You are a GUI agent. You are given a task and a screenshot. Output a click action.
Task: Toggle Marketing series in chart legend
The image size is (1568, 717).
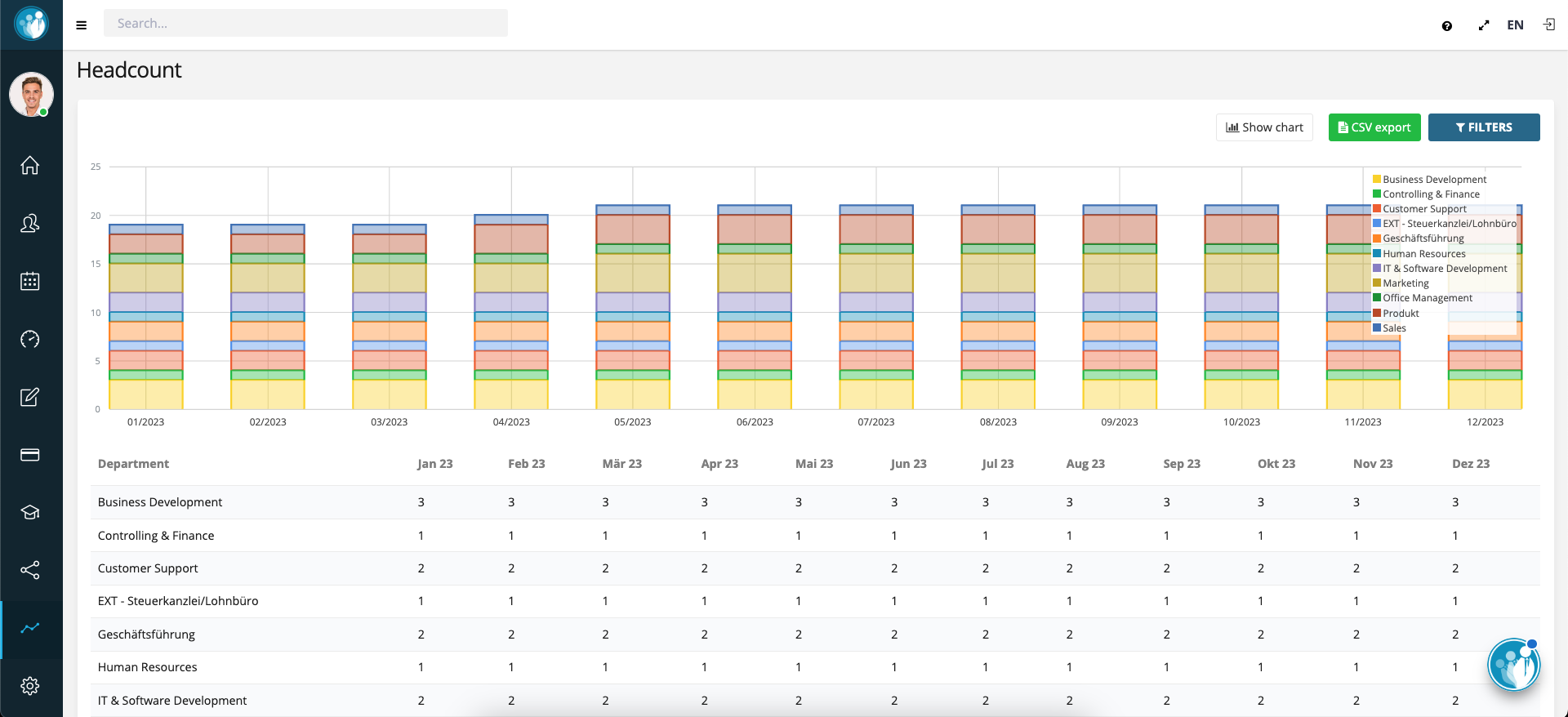tap(1405, 283)
